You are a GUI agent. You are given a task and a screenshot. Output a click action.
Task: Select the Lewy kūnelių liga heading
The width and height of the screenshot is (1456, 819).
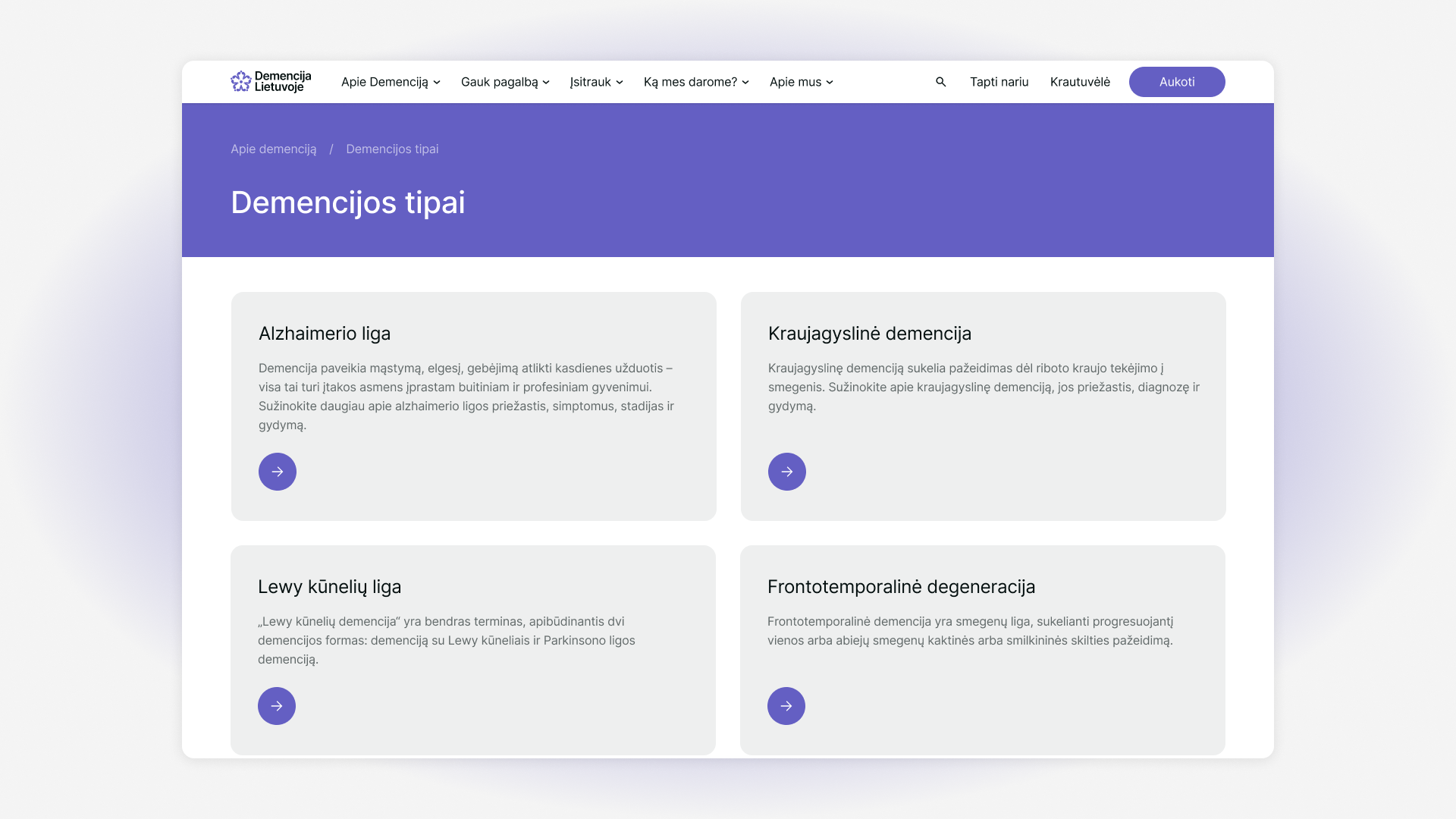click(x=329, y=587)
